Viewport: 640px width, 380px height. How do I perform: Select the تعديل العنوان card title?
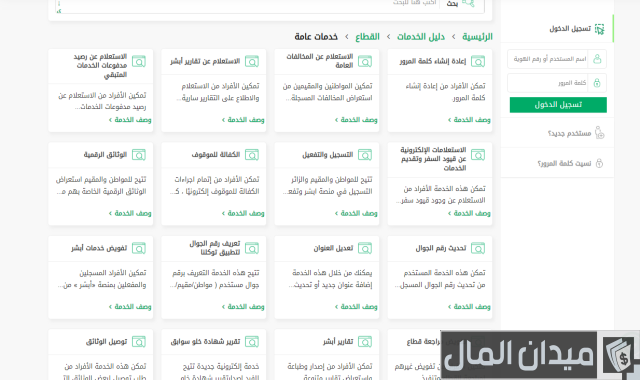coord(333,248)
